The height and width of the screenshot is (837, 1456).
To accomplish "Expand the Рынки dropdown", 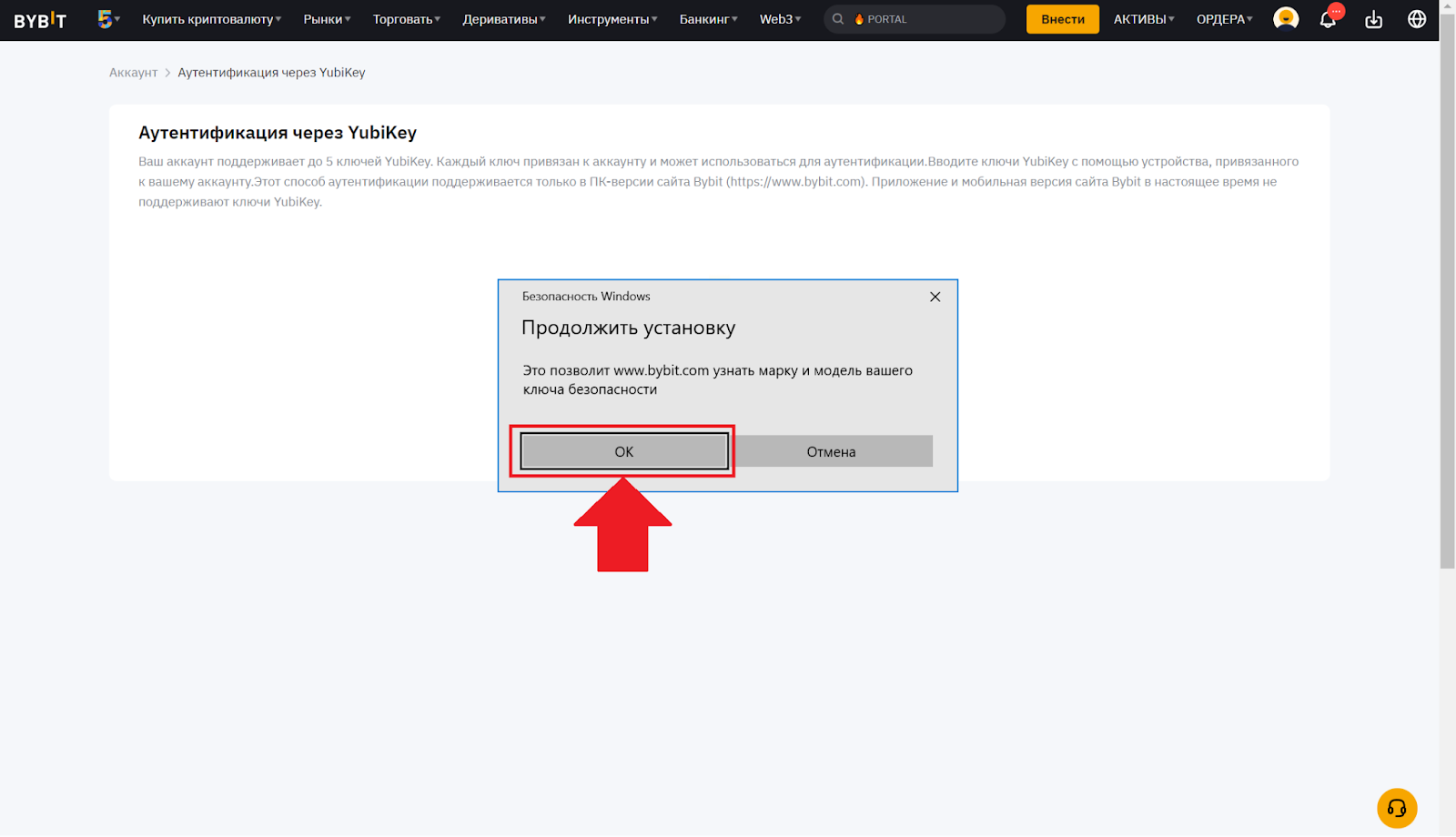I will (327, 19).
